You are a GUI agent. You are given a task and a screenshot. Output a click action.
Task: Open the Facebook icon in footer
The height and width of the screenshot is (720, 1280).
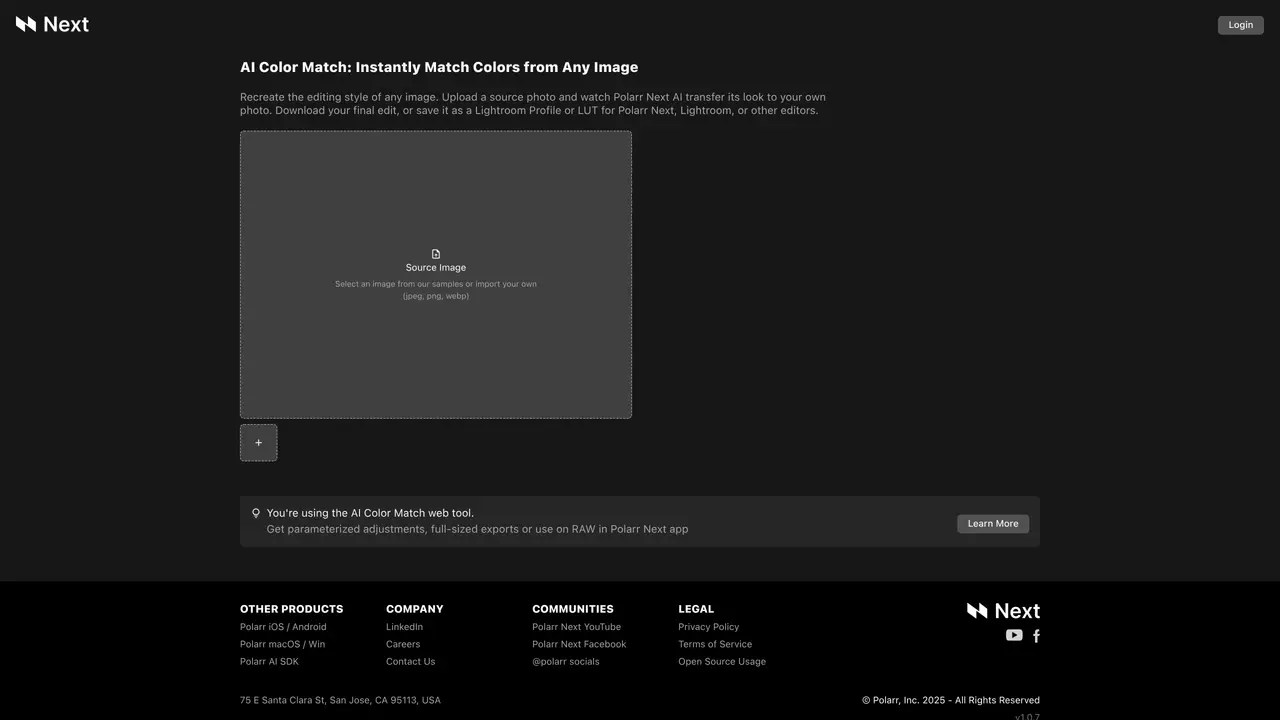pyautogui.click(x=1036, y=636)
